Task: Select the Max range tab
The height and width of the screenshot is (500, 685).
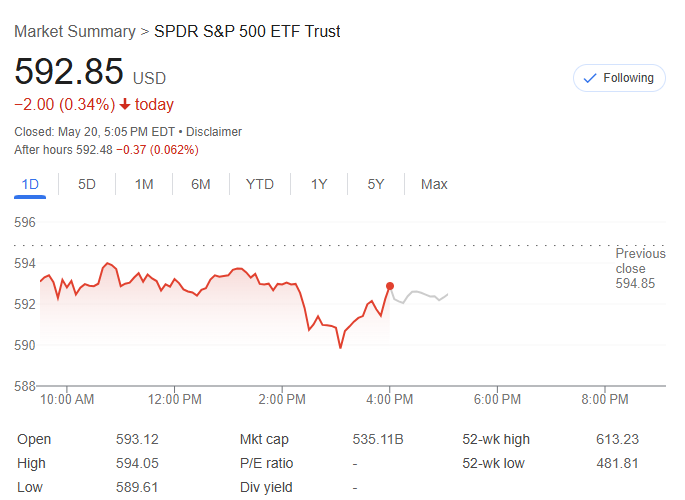Action: (434, 184)
